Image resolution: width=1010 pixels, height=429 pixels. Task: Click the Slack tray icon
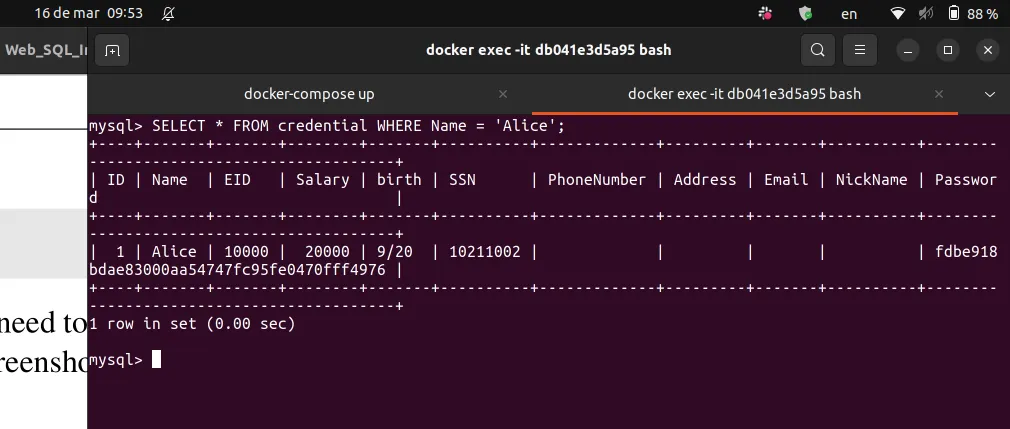[x=765, y=14]
